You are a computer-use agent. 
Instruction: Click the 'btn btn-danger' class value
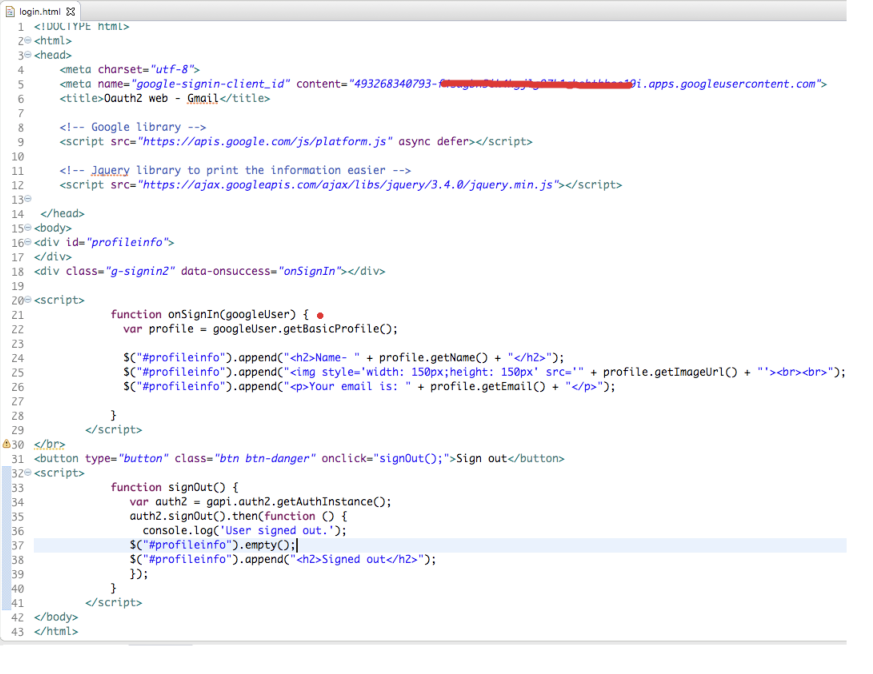(265, 459)
